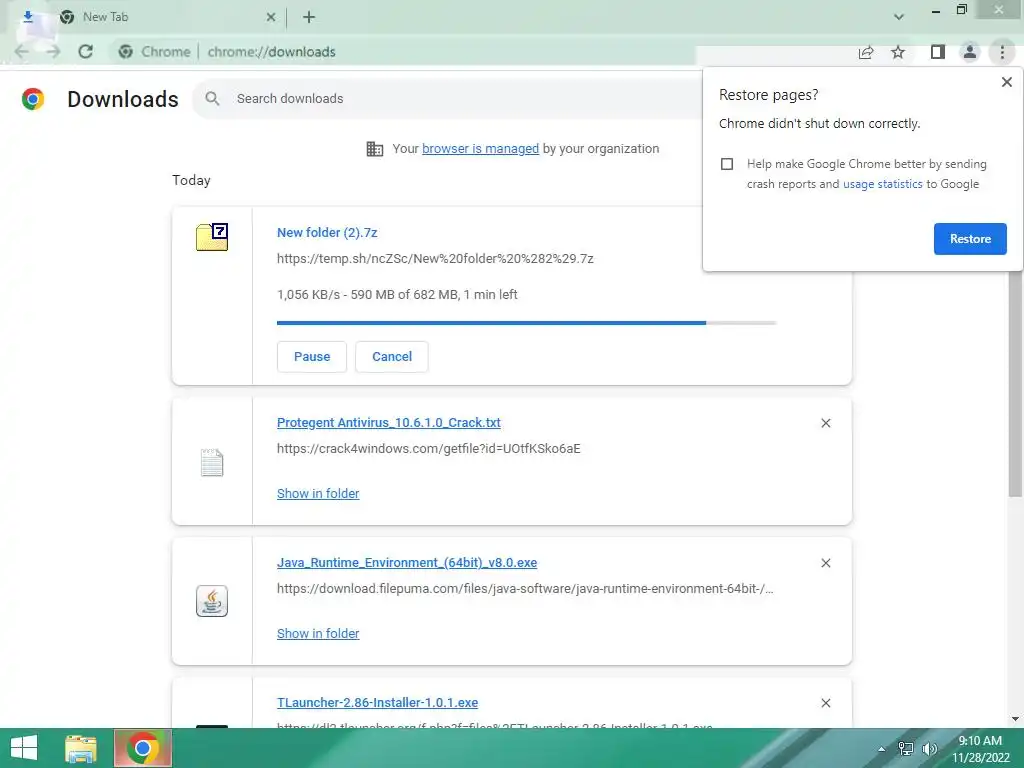Show Java Runtime file in folder
Screen dimensions: 1024x768
[x=318, y=633]
